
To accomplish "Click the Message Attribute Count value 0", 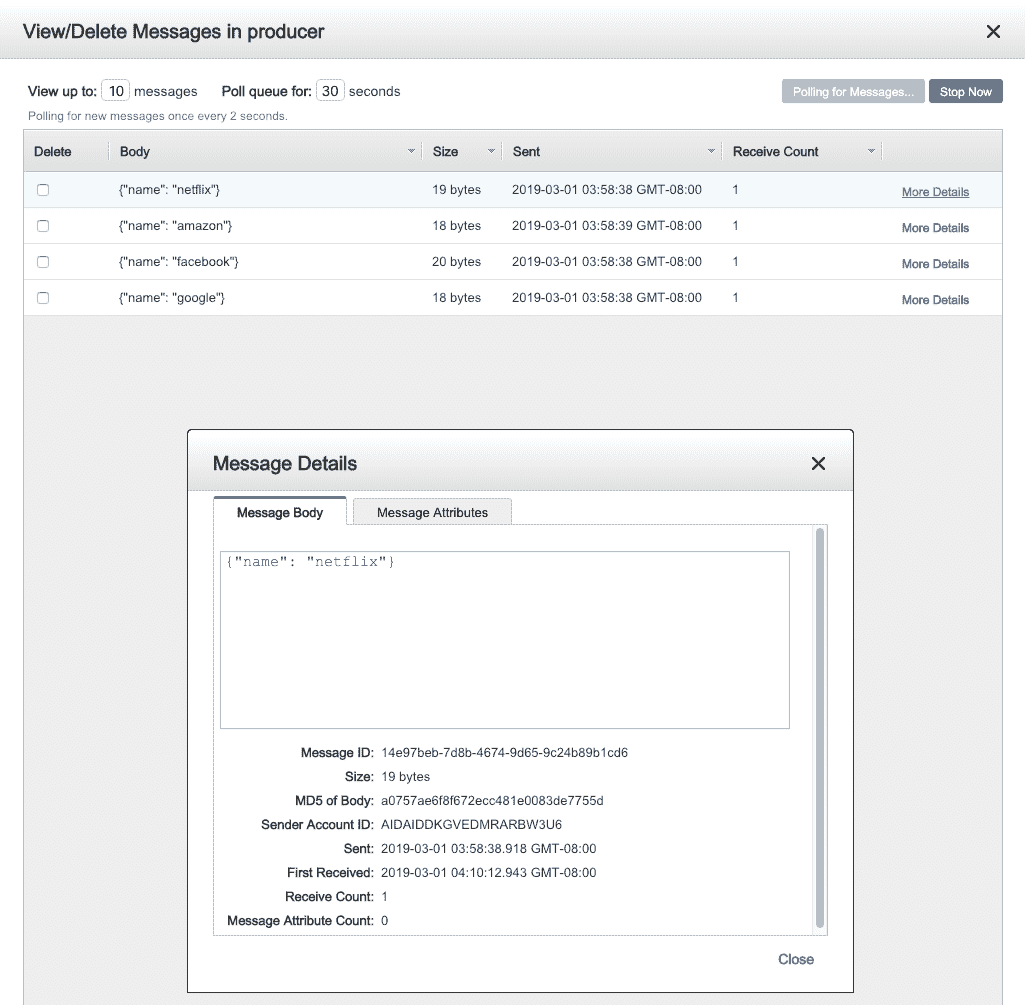I will (x=384, y=921).
